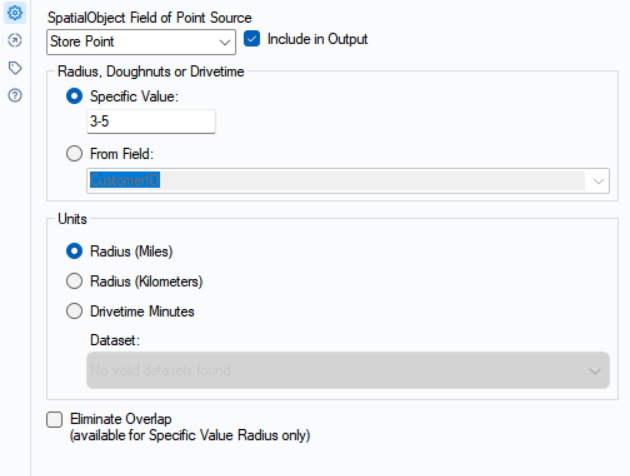Open the Navigation arrow tab in sidebar
The height and width of the screenshot is (476, 630).
point(14,41)
